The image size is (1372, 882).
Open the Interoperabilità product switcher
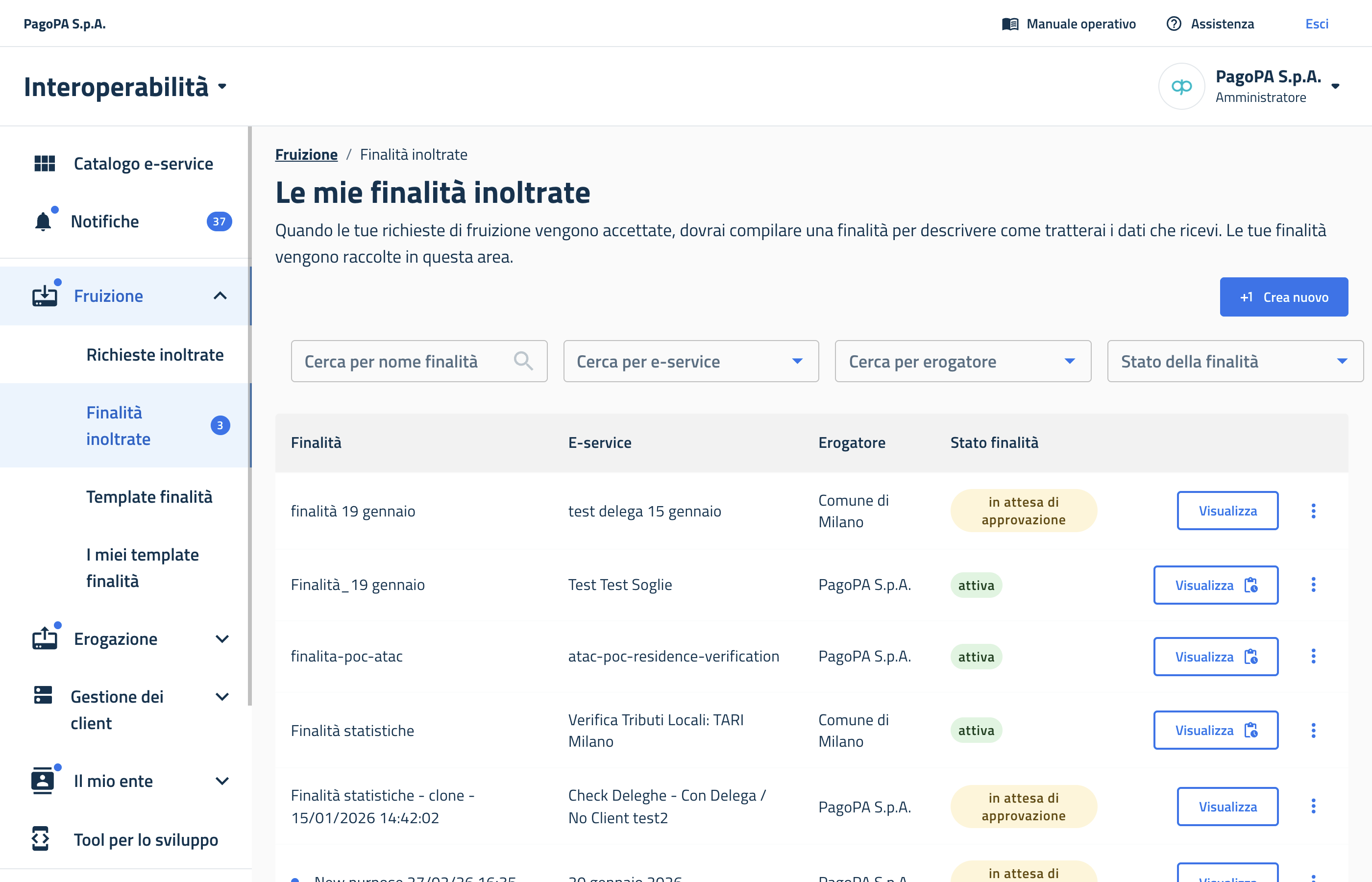pos(222,87)
